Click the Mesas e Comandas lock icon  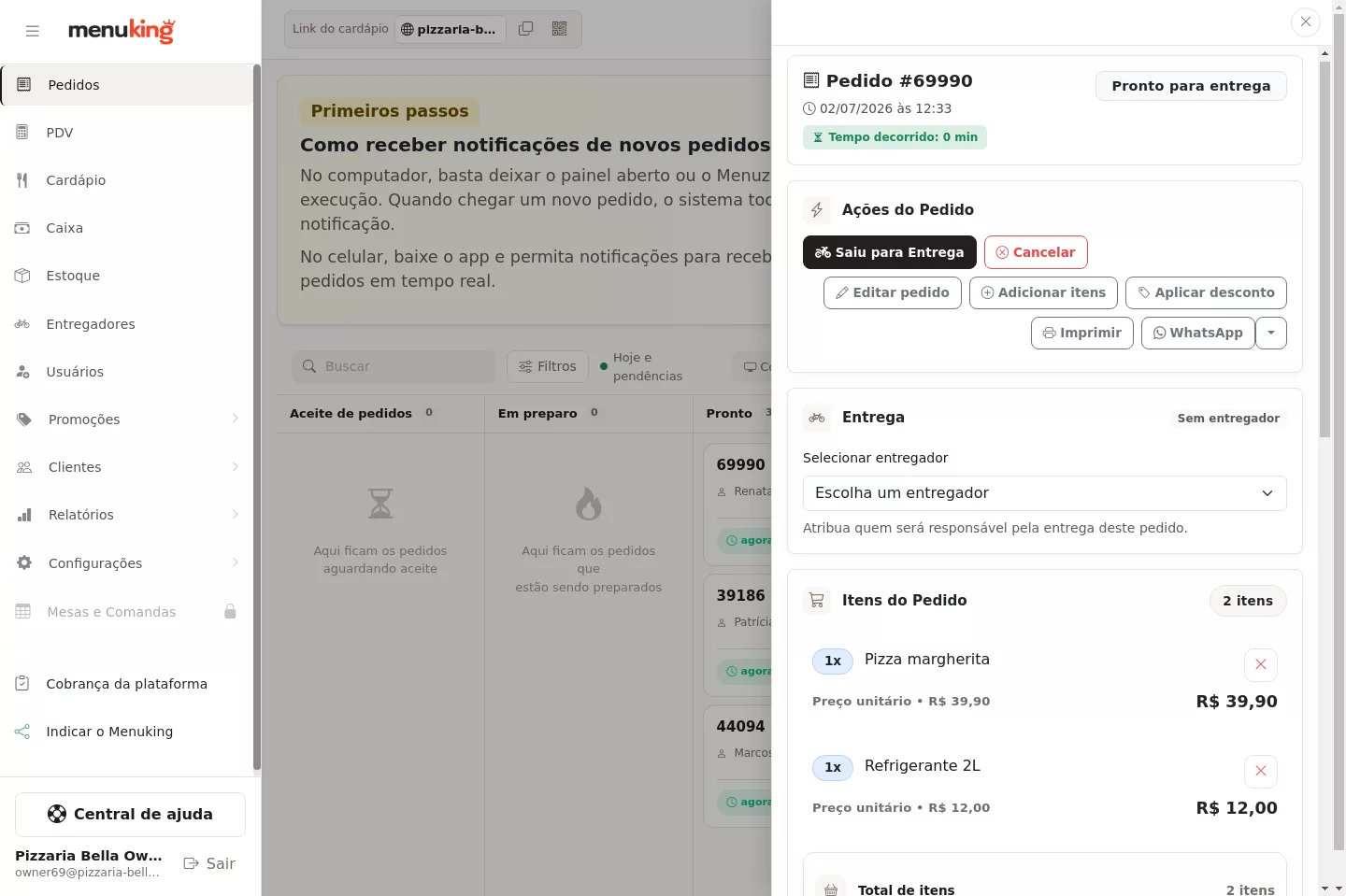(230, 611)
